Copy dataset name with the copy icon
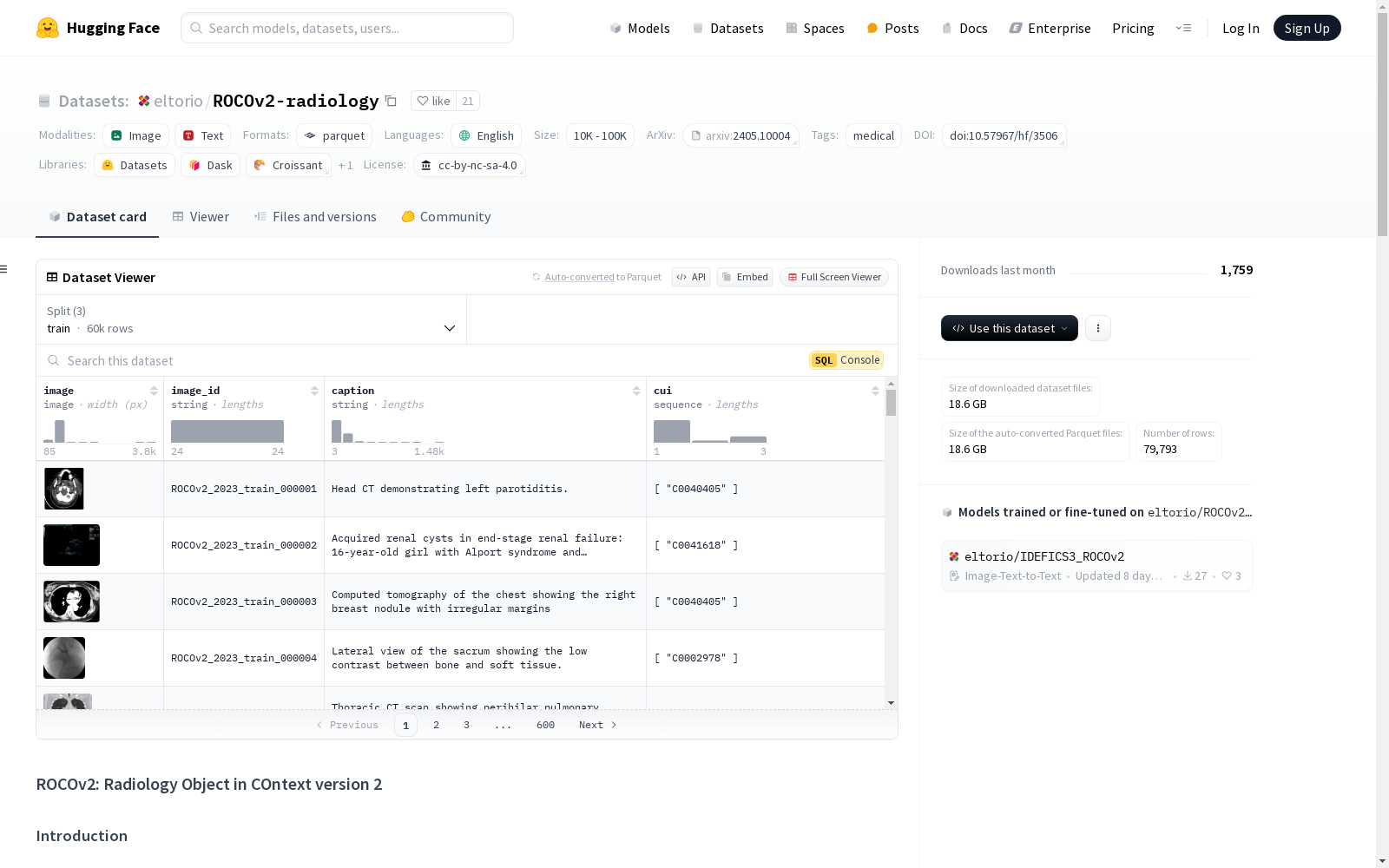The width and height of the screenshot is (1389, 868). coord(392,102)
